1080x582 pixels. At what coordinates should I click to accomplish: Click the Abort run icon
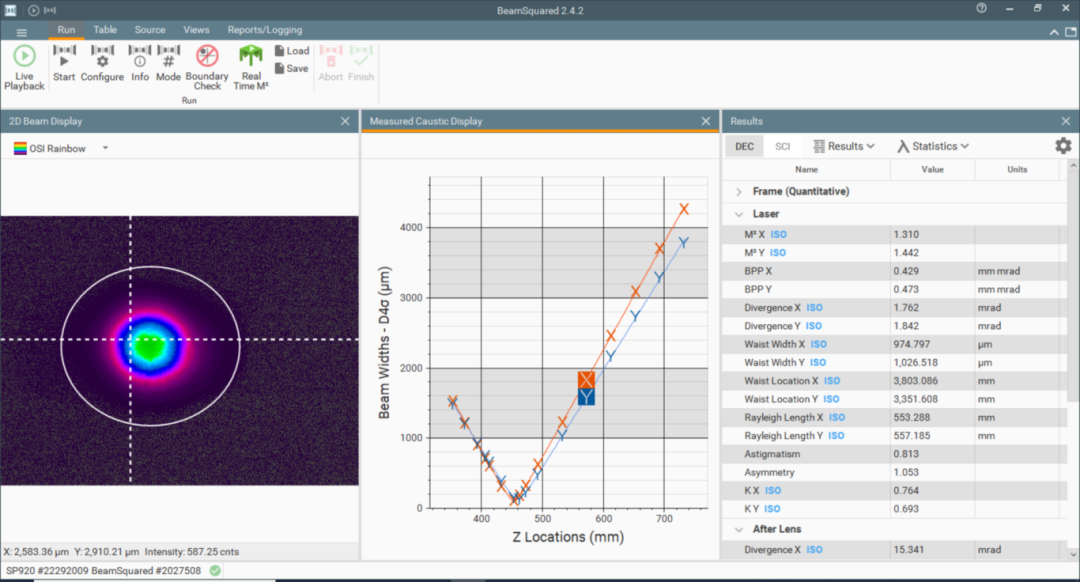point(331,63)
